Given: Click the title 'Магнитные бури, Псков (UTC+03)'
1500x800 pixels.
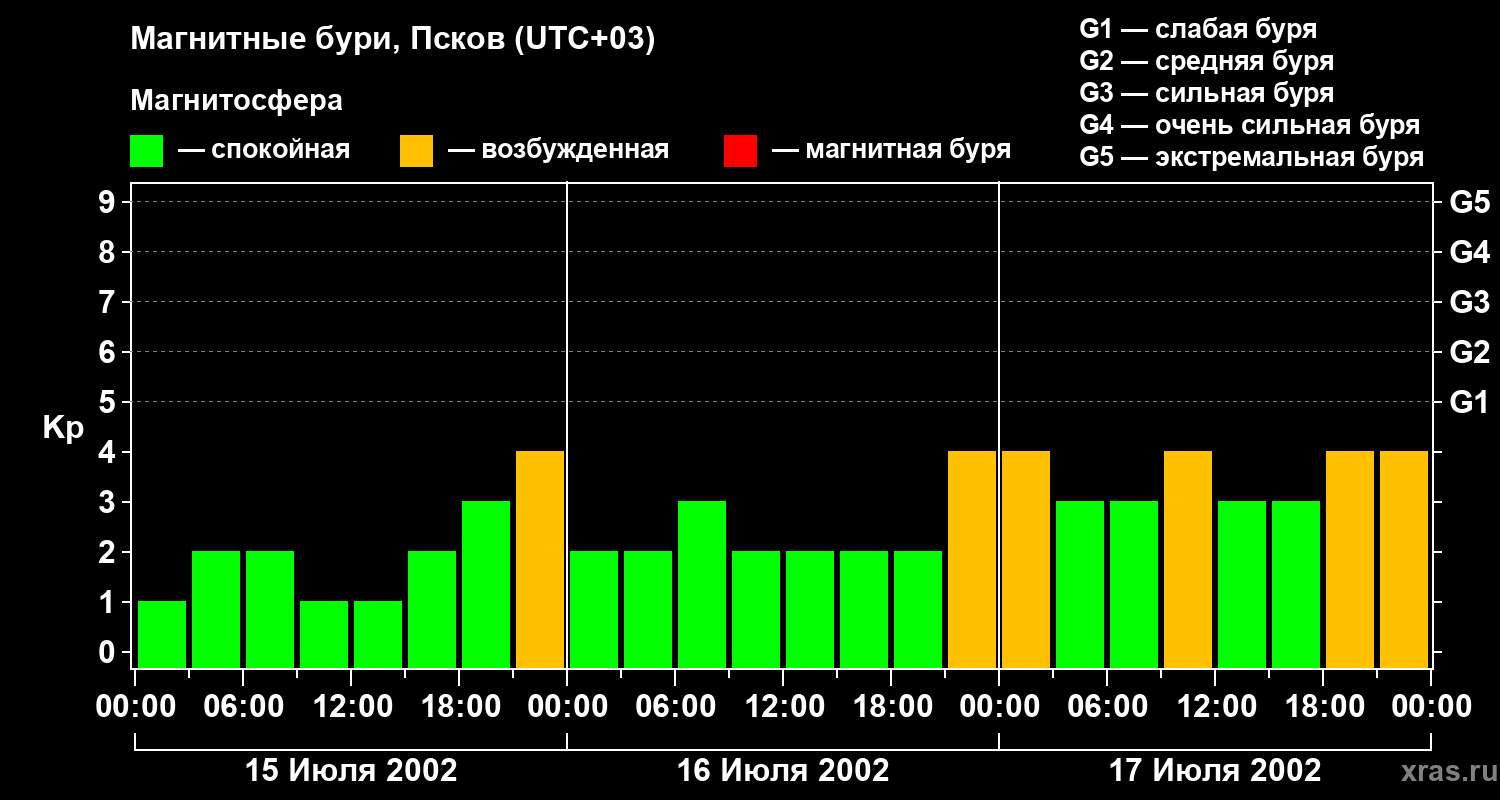Looking at the screenshot, I should point(393,41).
